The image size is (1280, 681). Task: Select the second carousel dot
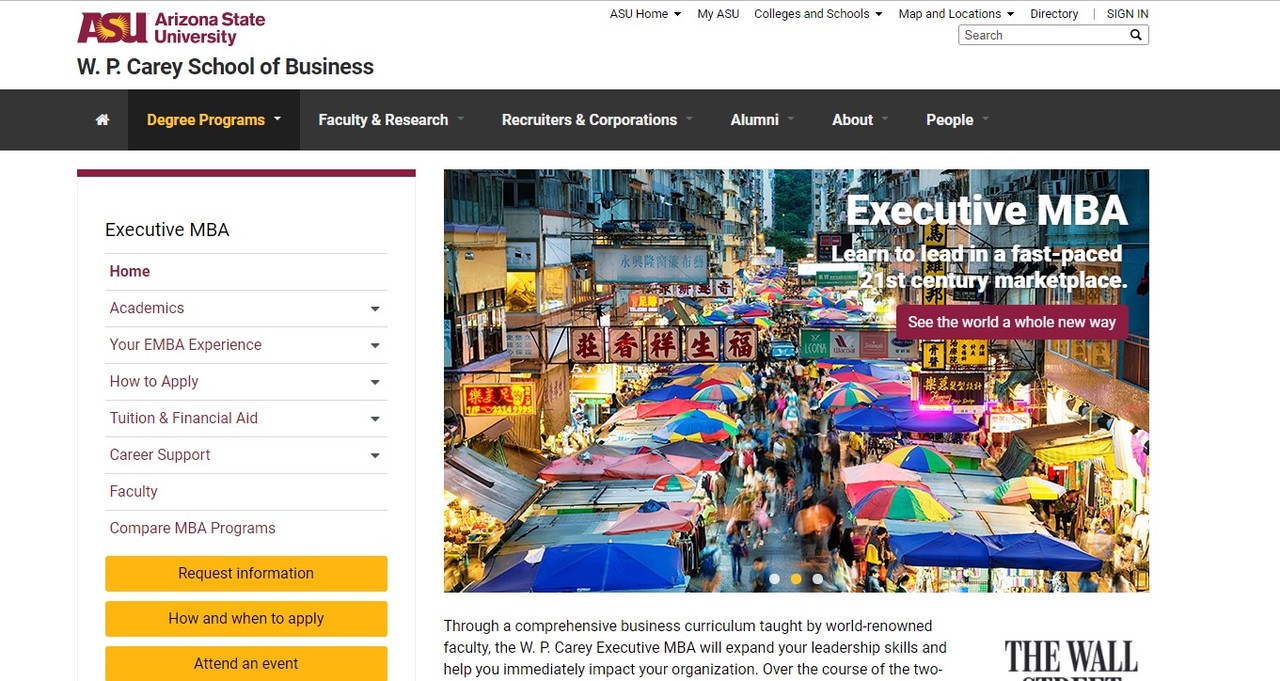tap(796, 578)
